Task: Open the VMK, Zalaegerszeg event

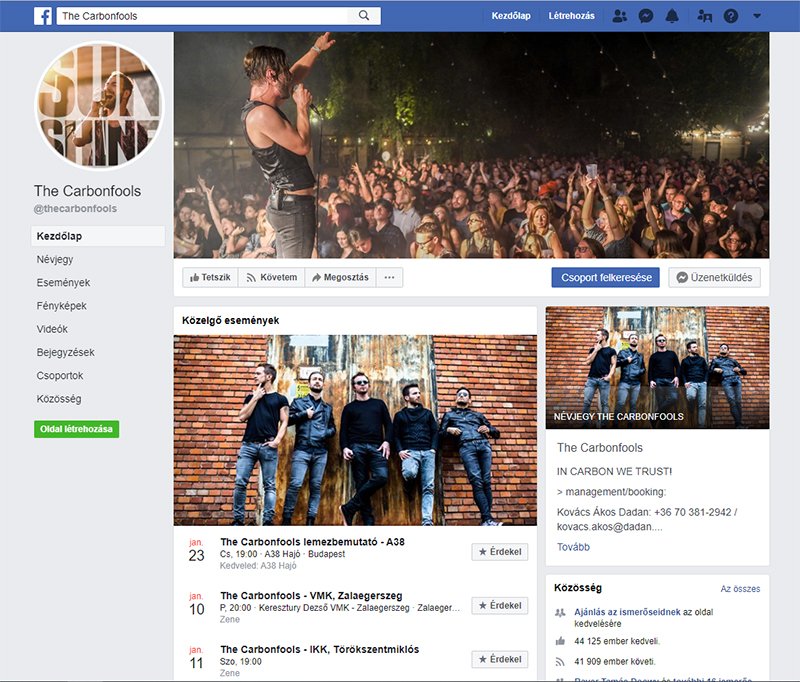Action: pyautogui.click(x=311, y=595)
